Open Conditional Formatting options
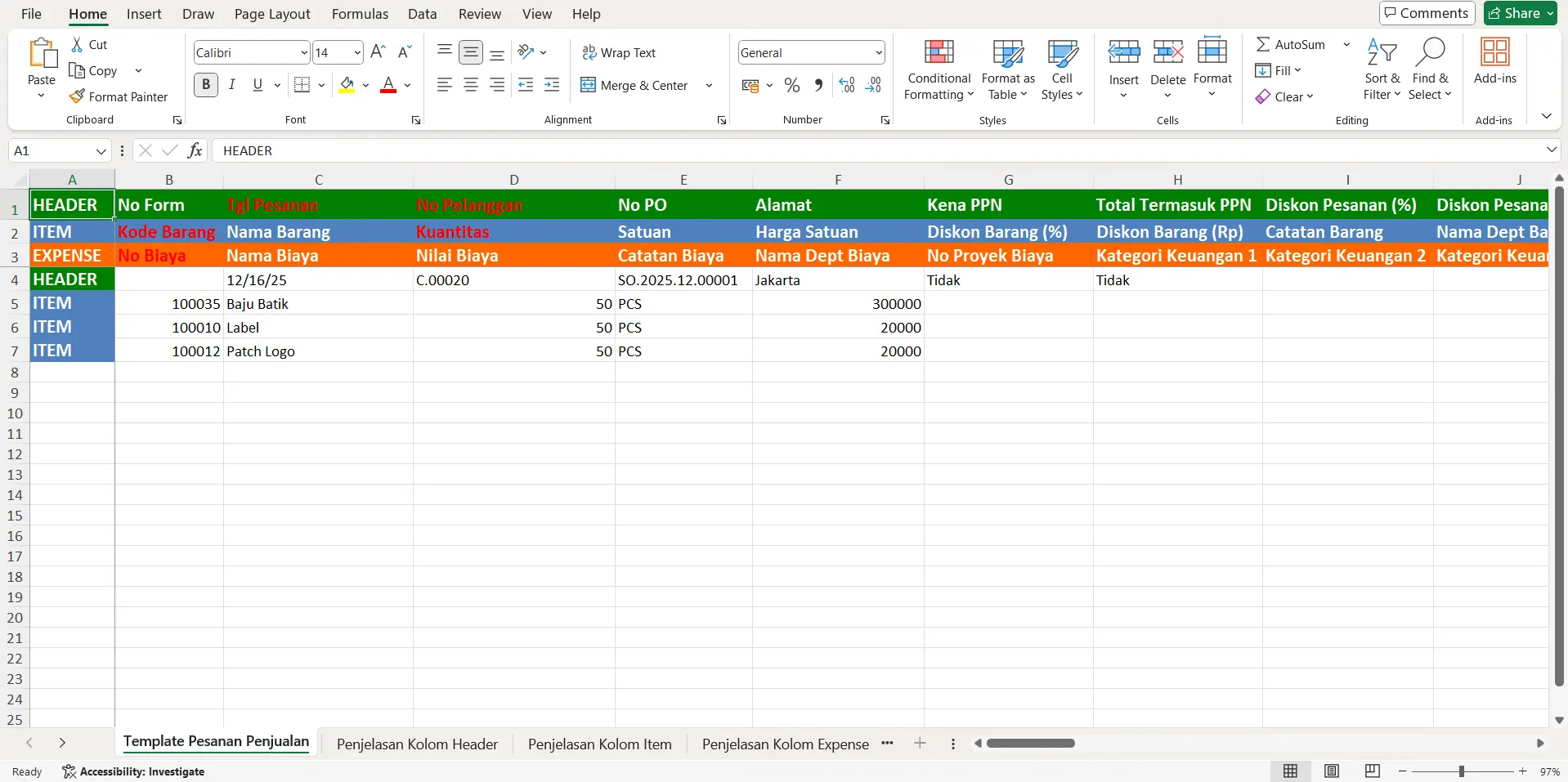 click(939, 69)
